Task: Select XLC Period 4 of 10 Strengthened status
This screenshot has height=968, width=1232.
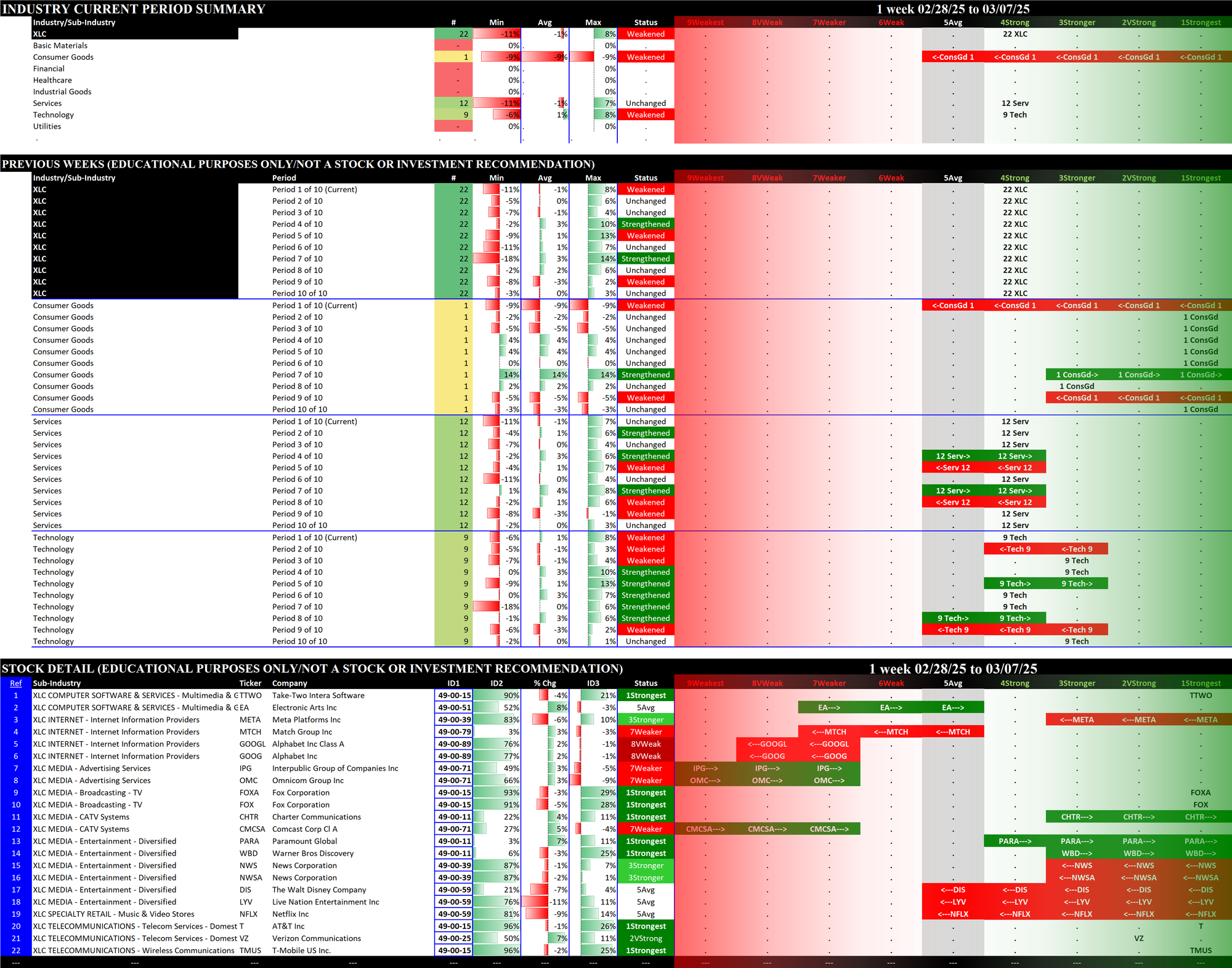Action: click(646, 224)
